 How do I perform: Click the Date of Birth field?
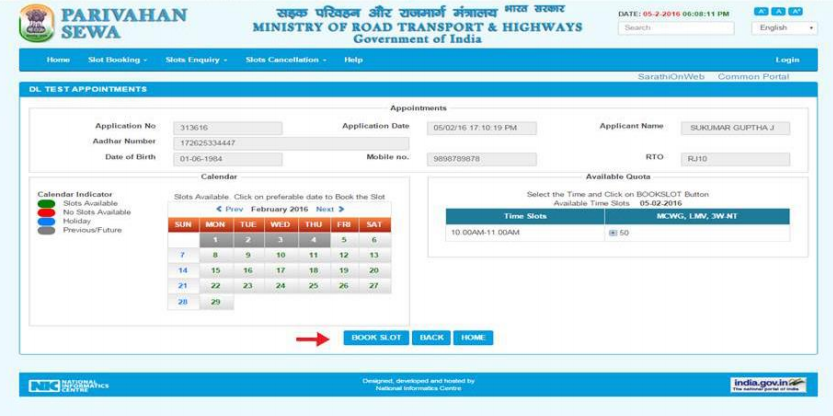click(x=228, y=159)
